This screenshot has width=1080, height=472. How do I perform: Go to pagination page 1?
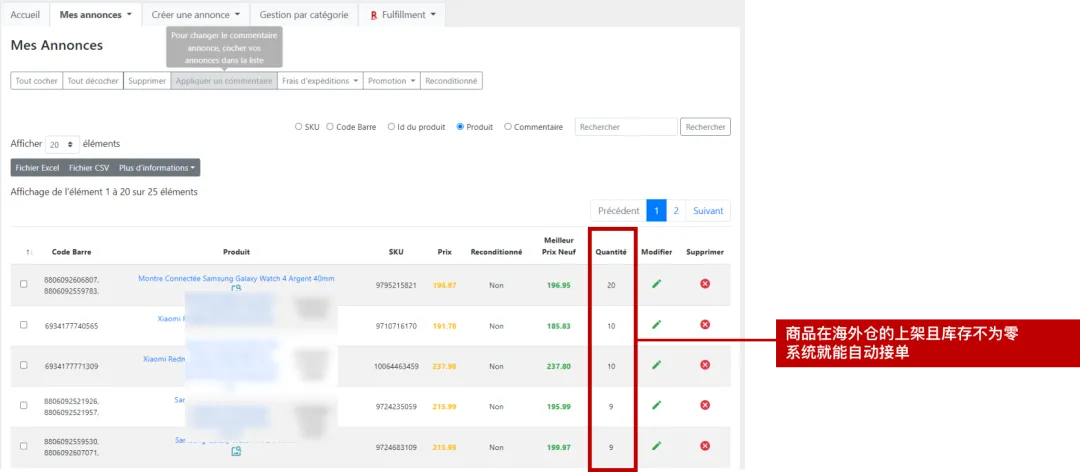pos(656,211)
